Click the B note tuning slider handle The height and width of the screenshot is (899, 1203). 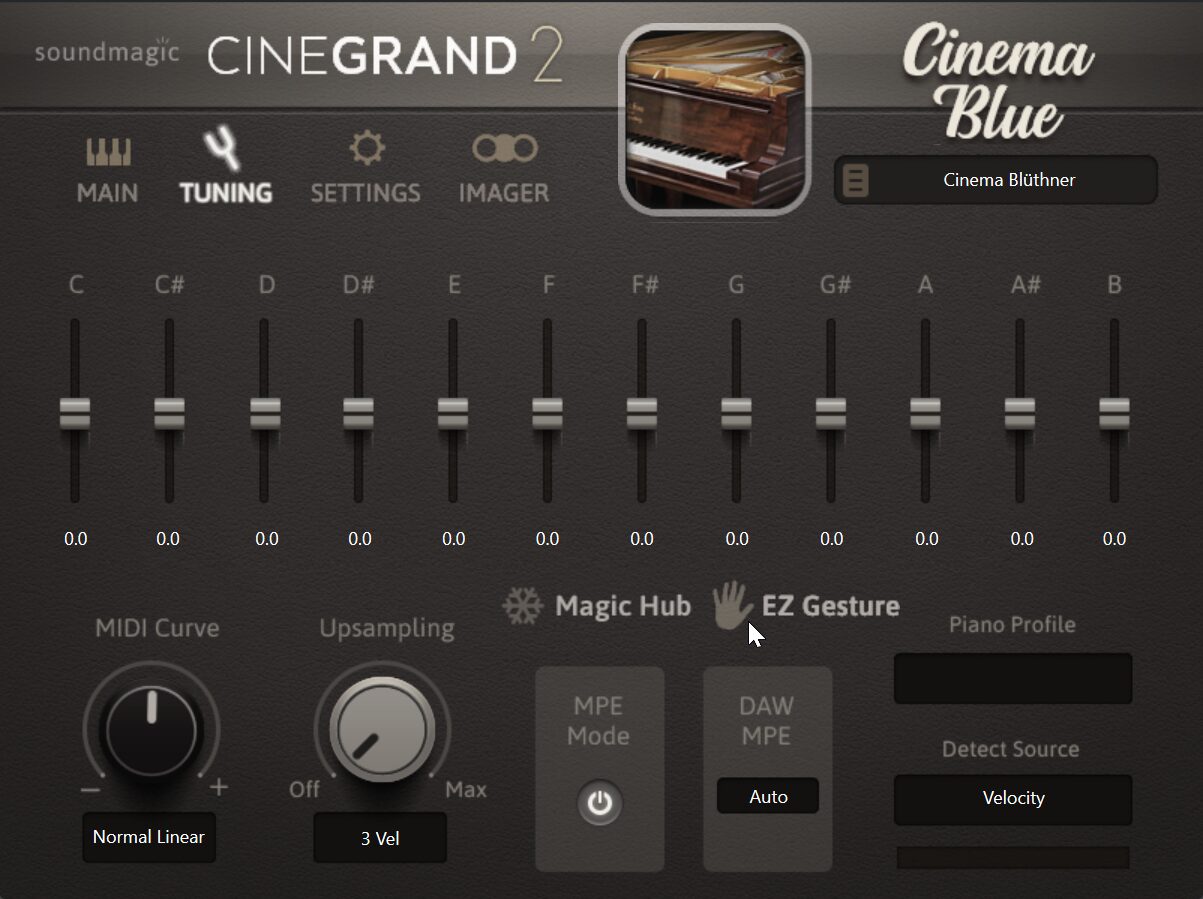(x=1114, y=413)
